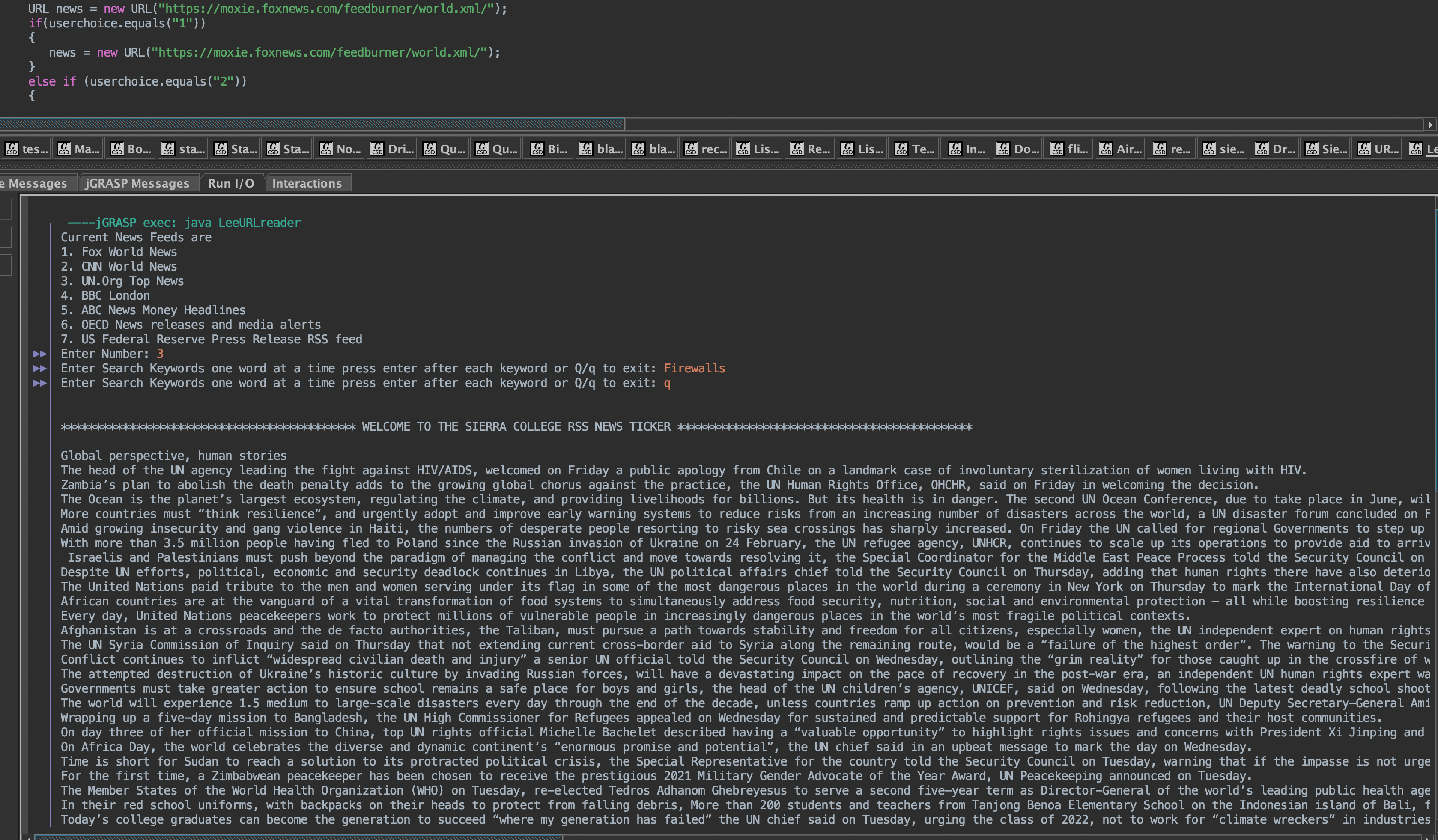
Task: Click '4. BBC London' in output
Action: click(105, 295)
